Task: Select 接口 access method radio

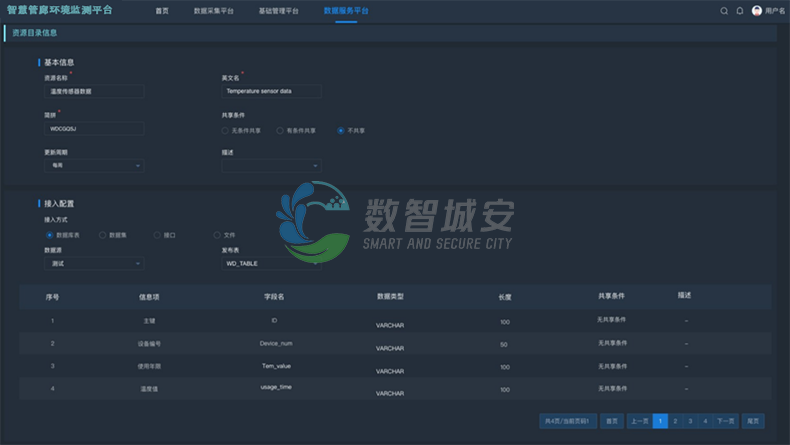Action: (x=157, y=235)
